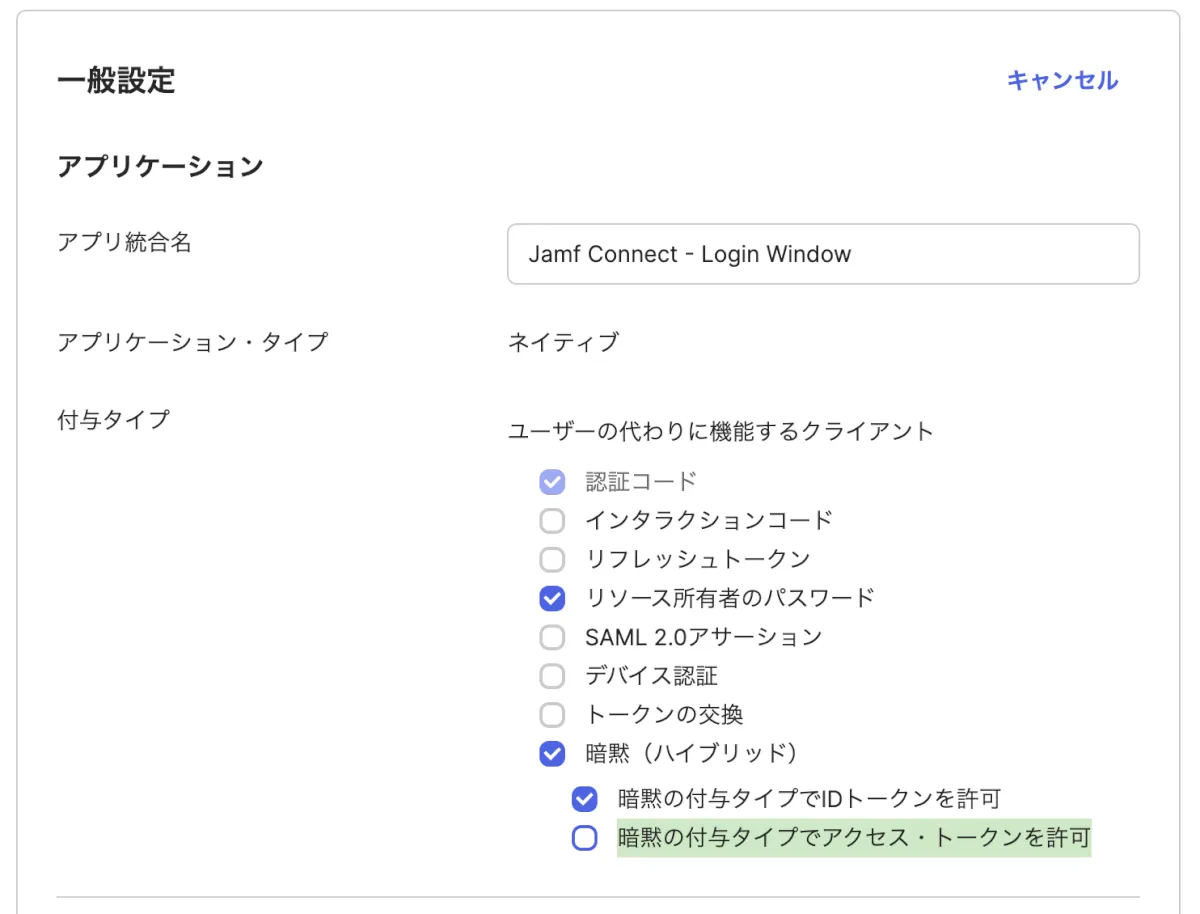Viewport: 1200px width, 914px height.
Task: Click the ネイティブ application type value
Action: coord(563,342)
